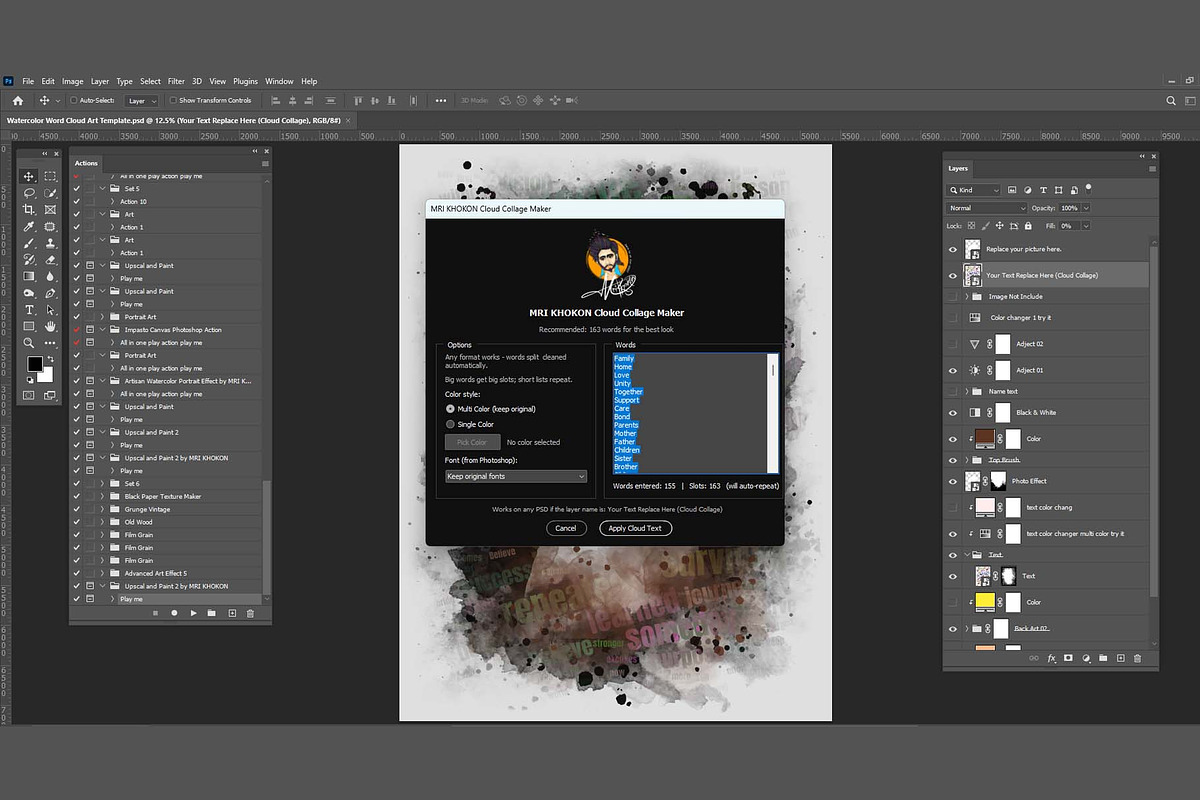The width and height of the screenshot is (1200, 800).
Task: Select the Eraser tool
Action: 50,259
